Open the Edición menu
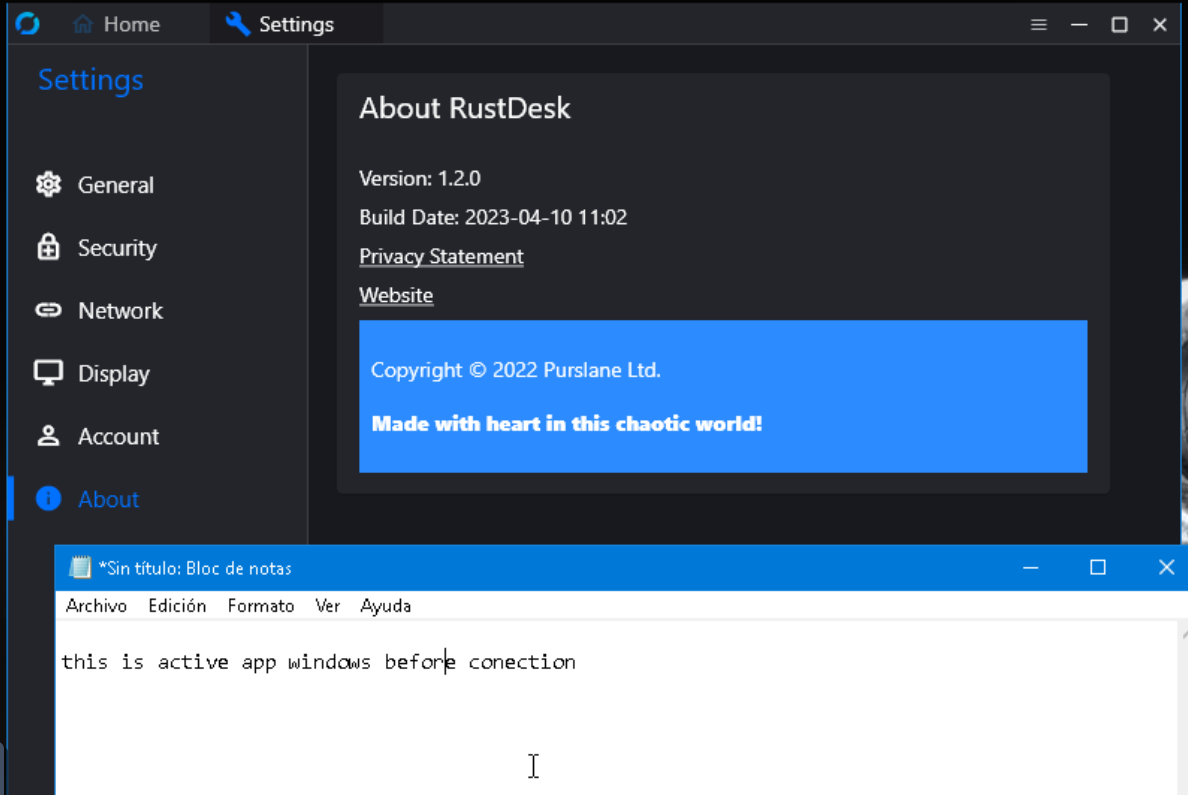Image resolution: width=1188 pixels, height=795 pixels. (x=177, y=605)
